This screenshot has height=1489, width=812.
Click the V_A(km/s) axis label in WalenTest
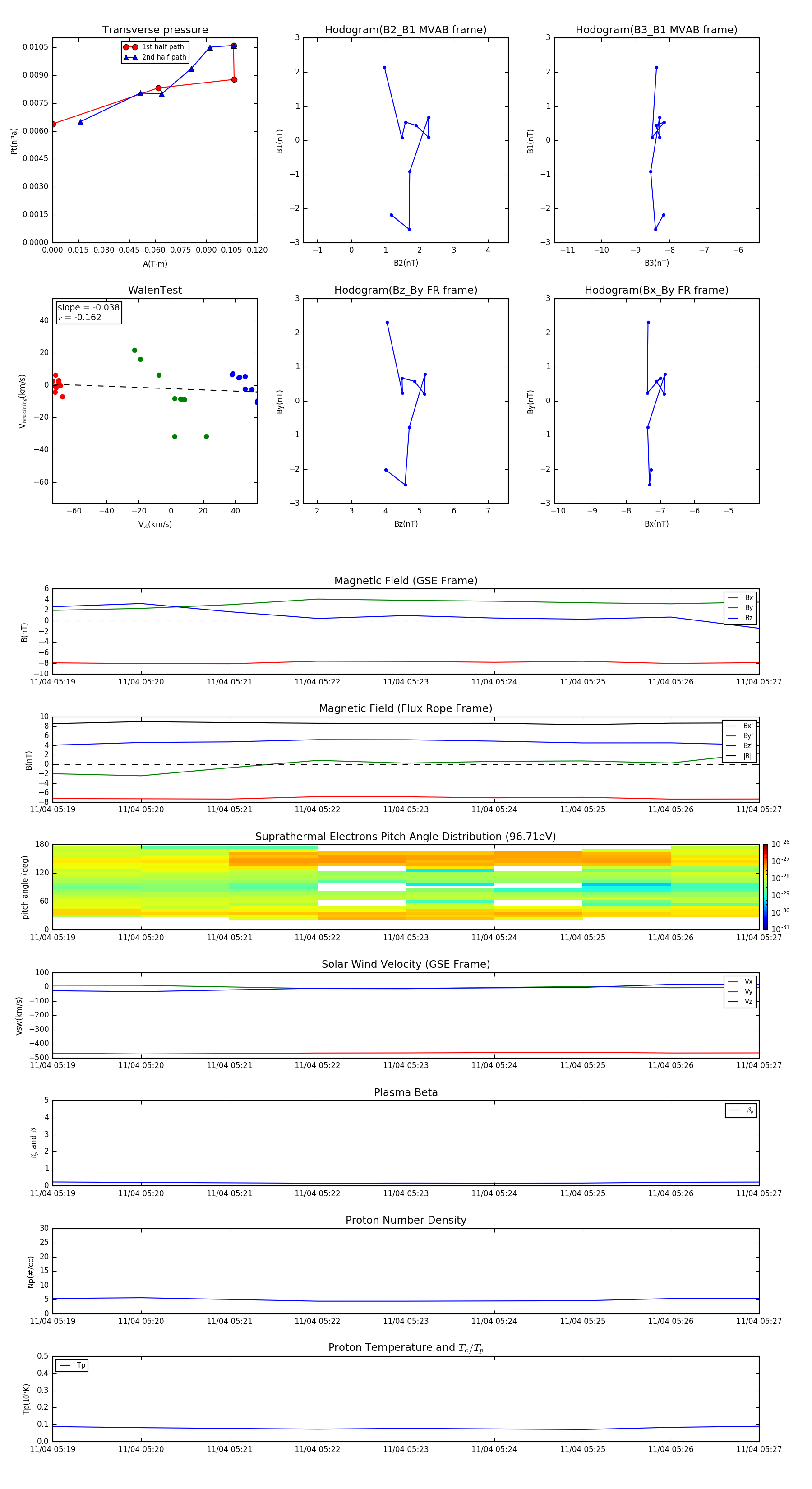(155, 524)
